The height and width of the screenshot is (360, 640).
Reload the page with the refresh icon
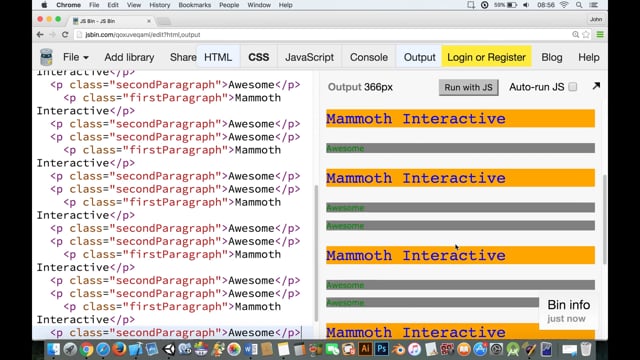coord(65,35)
